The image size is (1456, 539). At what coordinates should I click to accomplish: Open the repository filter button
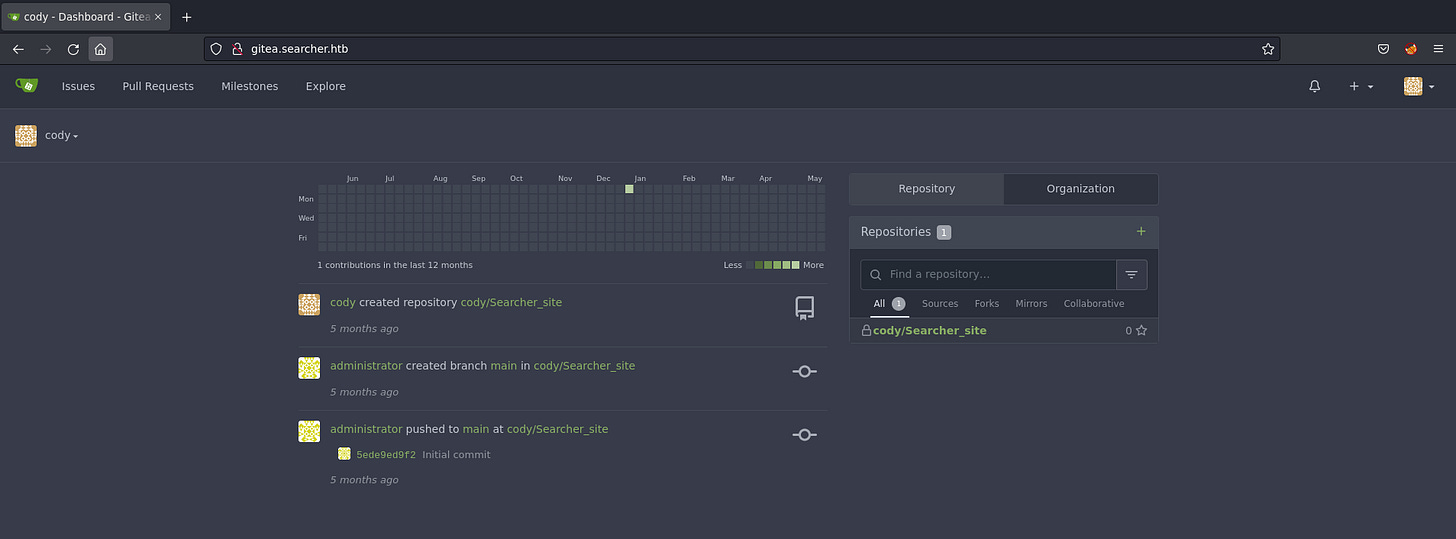(1132, 274)
